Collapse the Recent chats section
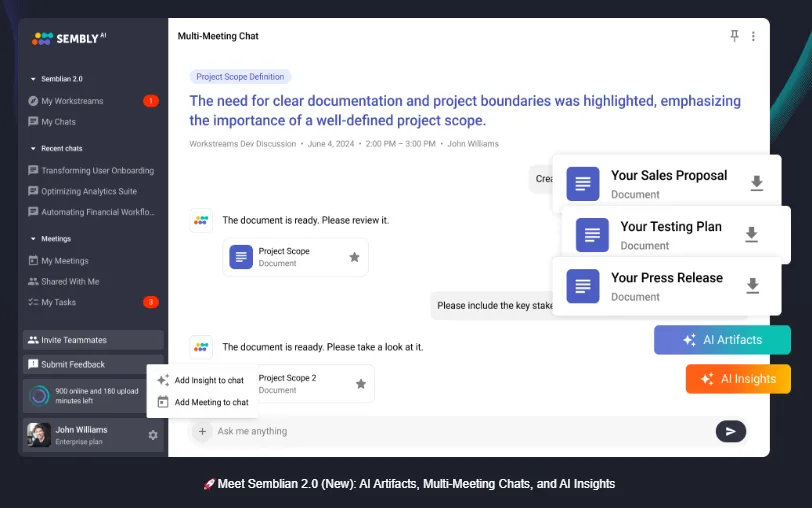 coord(33,149)
